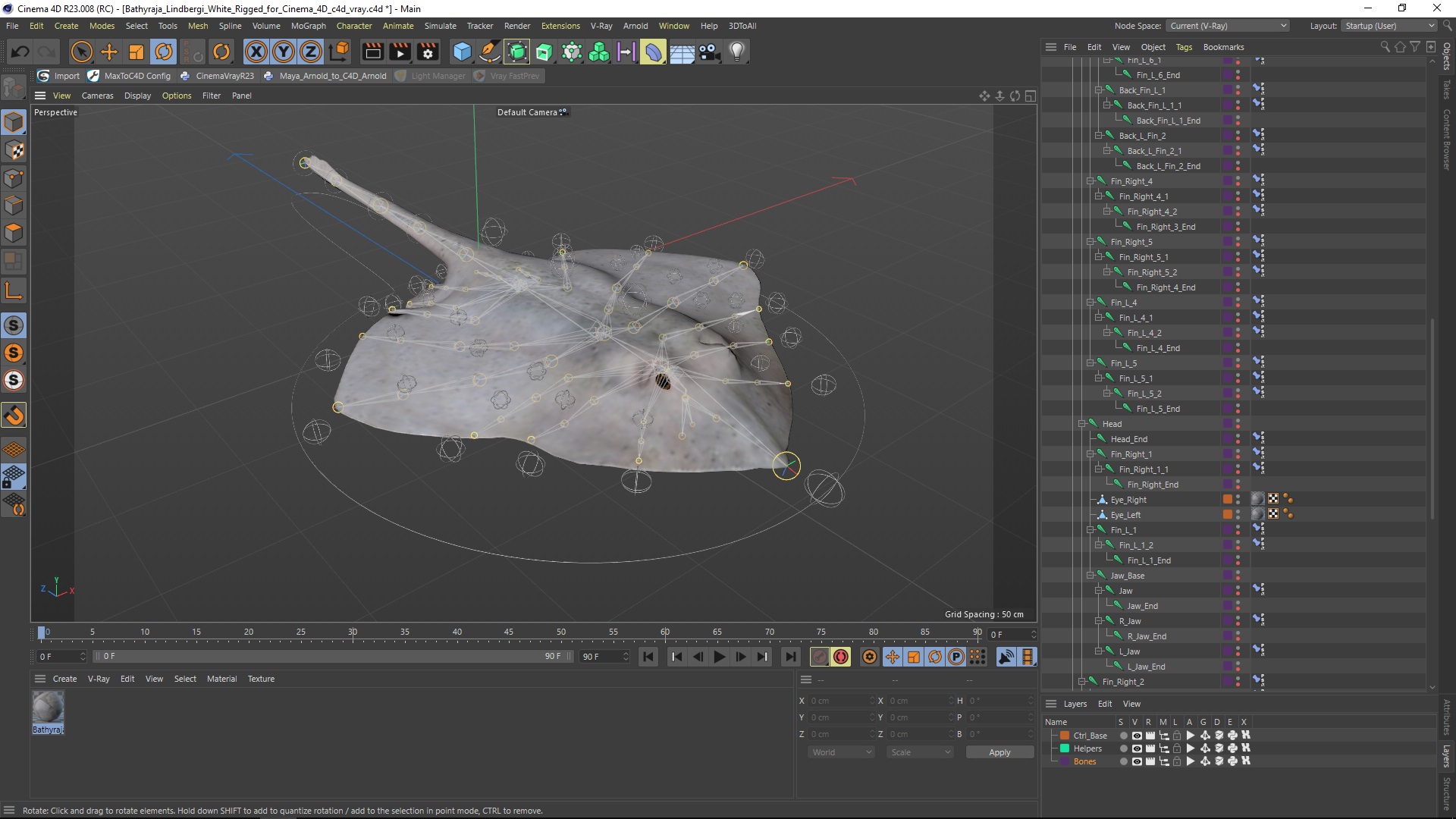Viewport: 1456px width, 819px height.
Task: Toggle Y axis lock
Action: [284, 52]
